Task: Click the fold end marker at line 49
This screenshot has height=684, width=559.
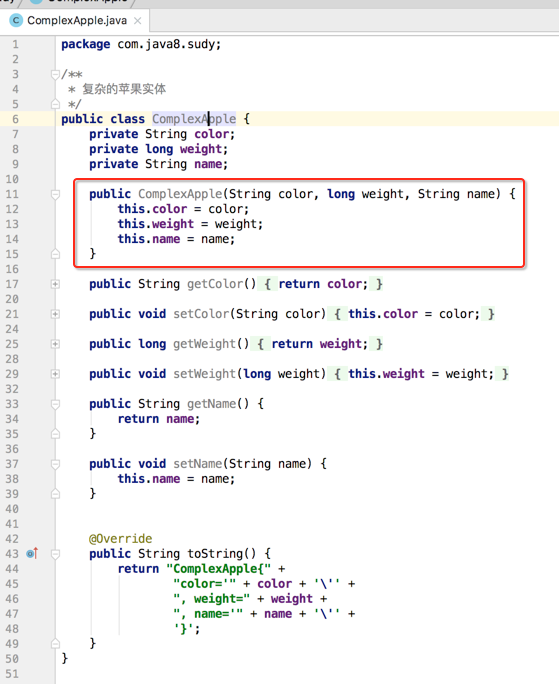Action: click(55, 644)
